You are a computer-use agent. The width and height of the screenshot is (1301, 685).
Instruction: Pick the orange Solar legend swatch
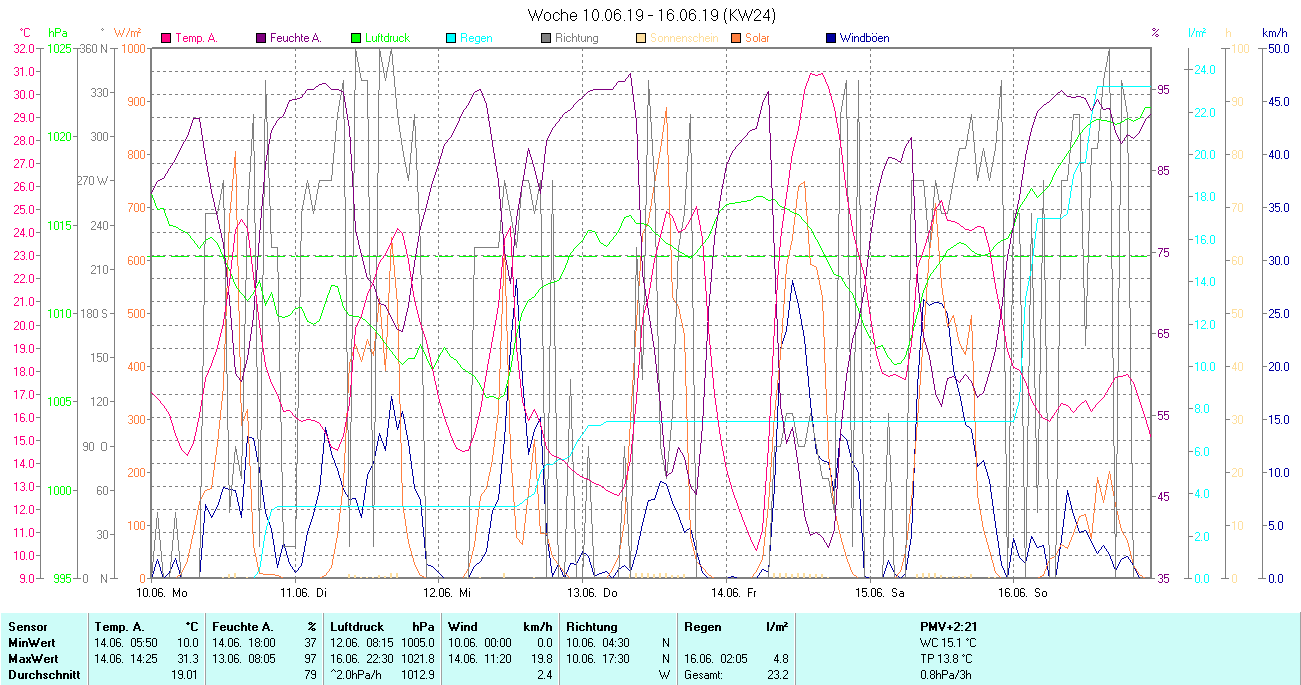[x=737, y=38]
